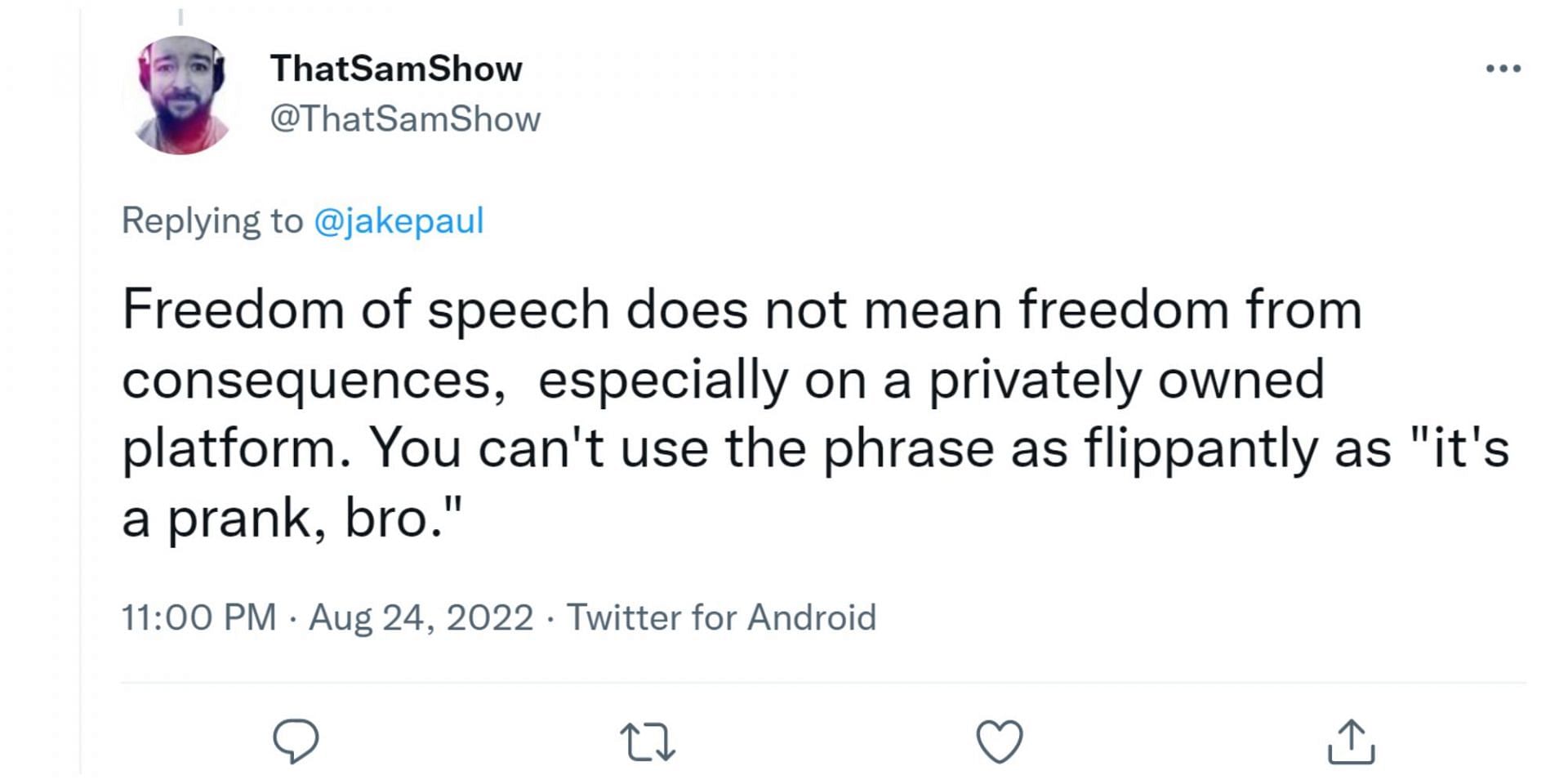Click the "Replying to" label text

coord(212,220)
